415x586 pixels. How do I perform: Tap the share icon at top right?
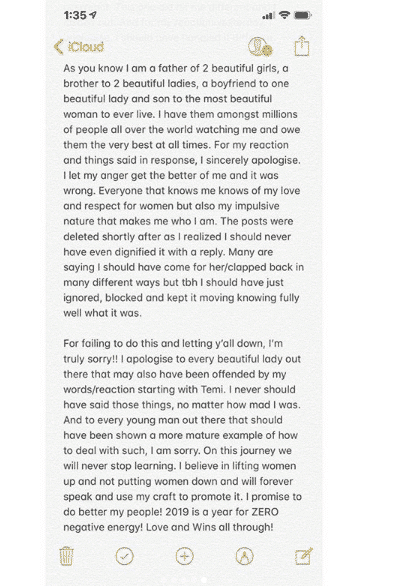click(x=302, y=46)
